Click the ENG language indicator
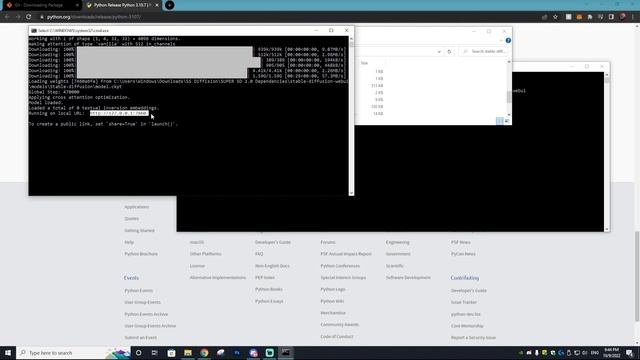Viewport: 640px width, 360px height. point(595,353)
